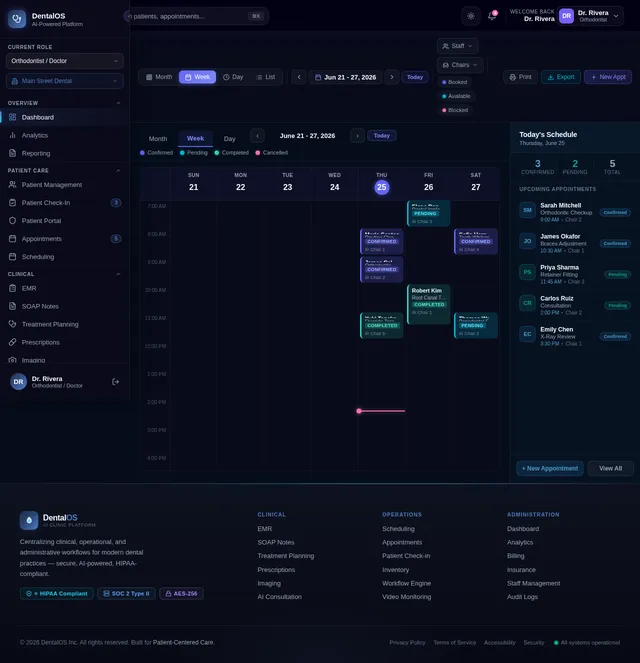The width and height of the screenshot is (640, 663).
Task: Expand the Staff filter dropdown
Action: [x=457, y=46]
